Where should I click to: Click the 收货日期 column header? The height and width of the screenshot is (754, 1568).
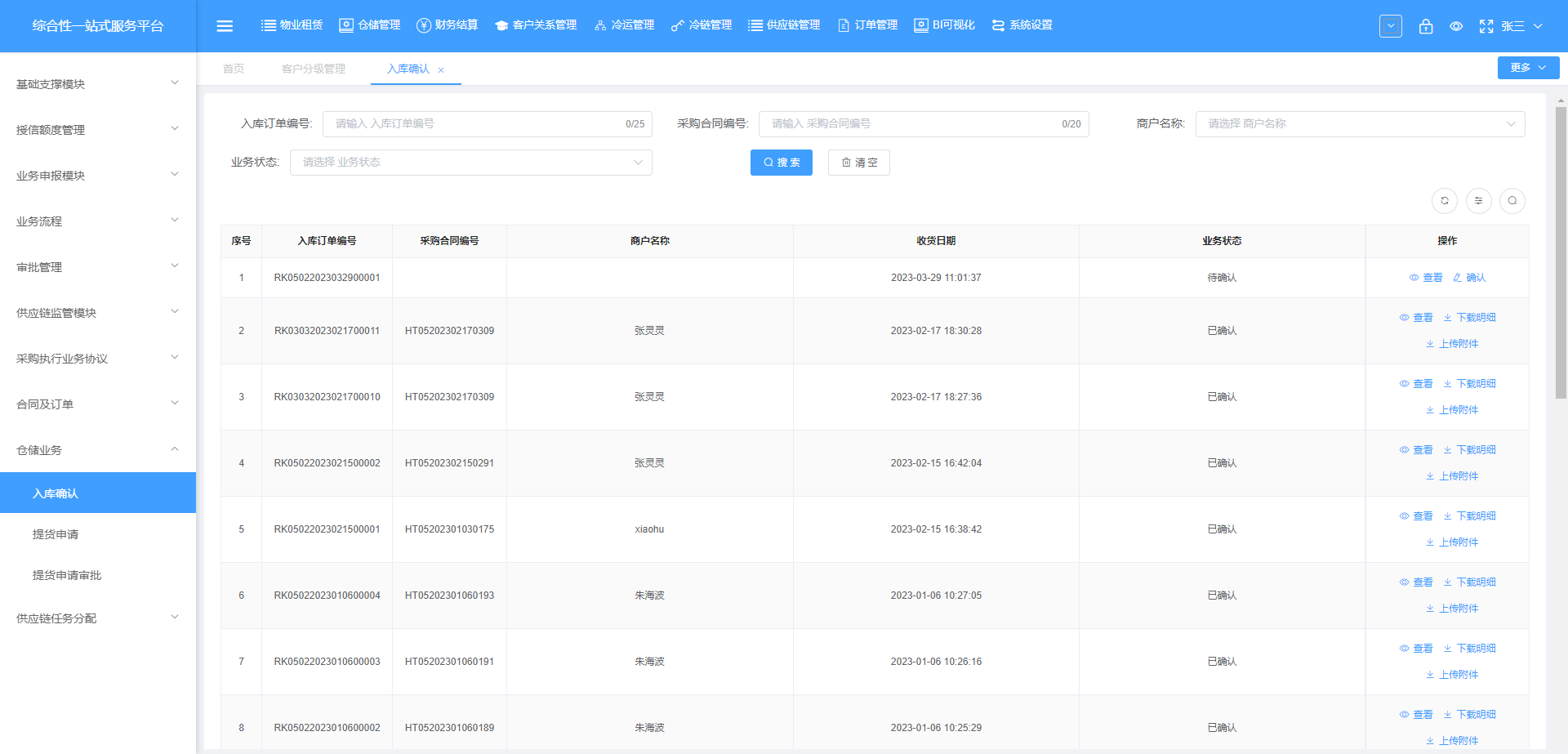[936, 241]
